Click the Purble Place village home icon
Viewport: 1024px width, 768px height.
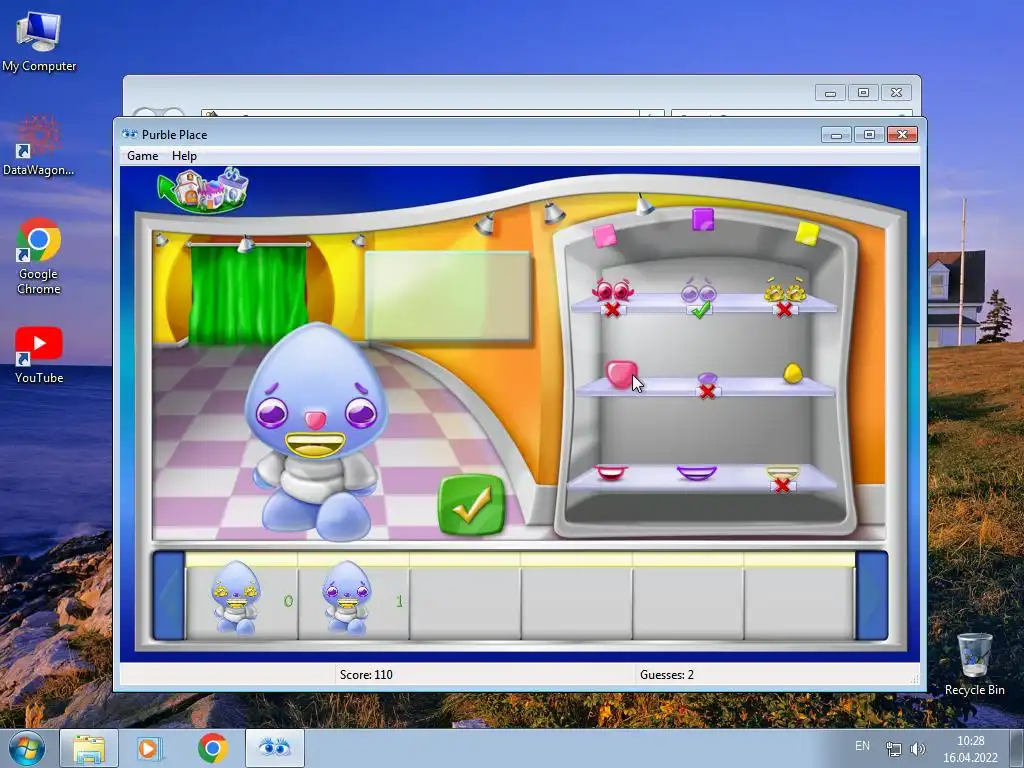(204, 190)
